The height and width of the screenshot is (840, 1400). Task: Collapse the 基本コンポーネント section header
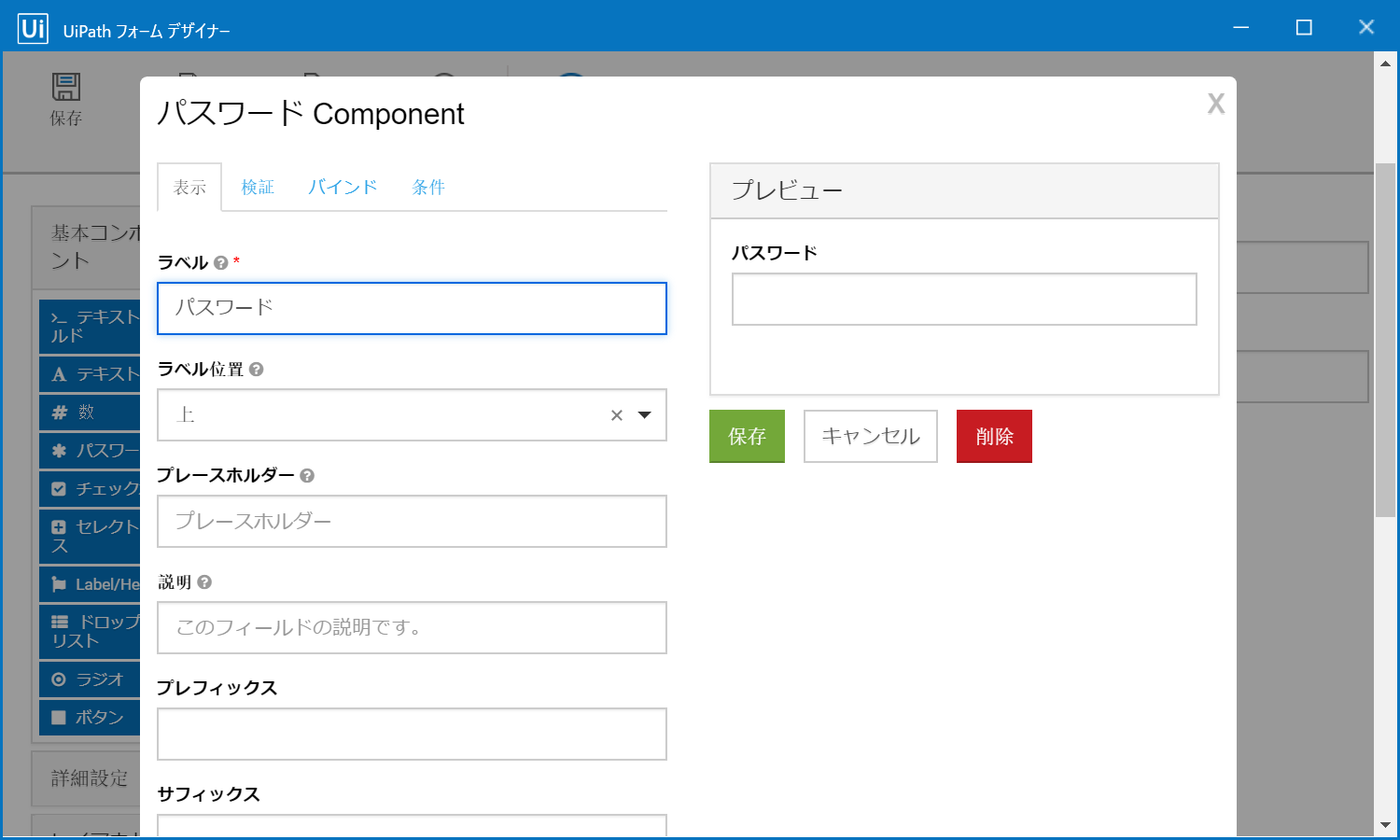86,246
